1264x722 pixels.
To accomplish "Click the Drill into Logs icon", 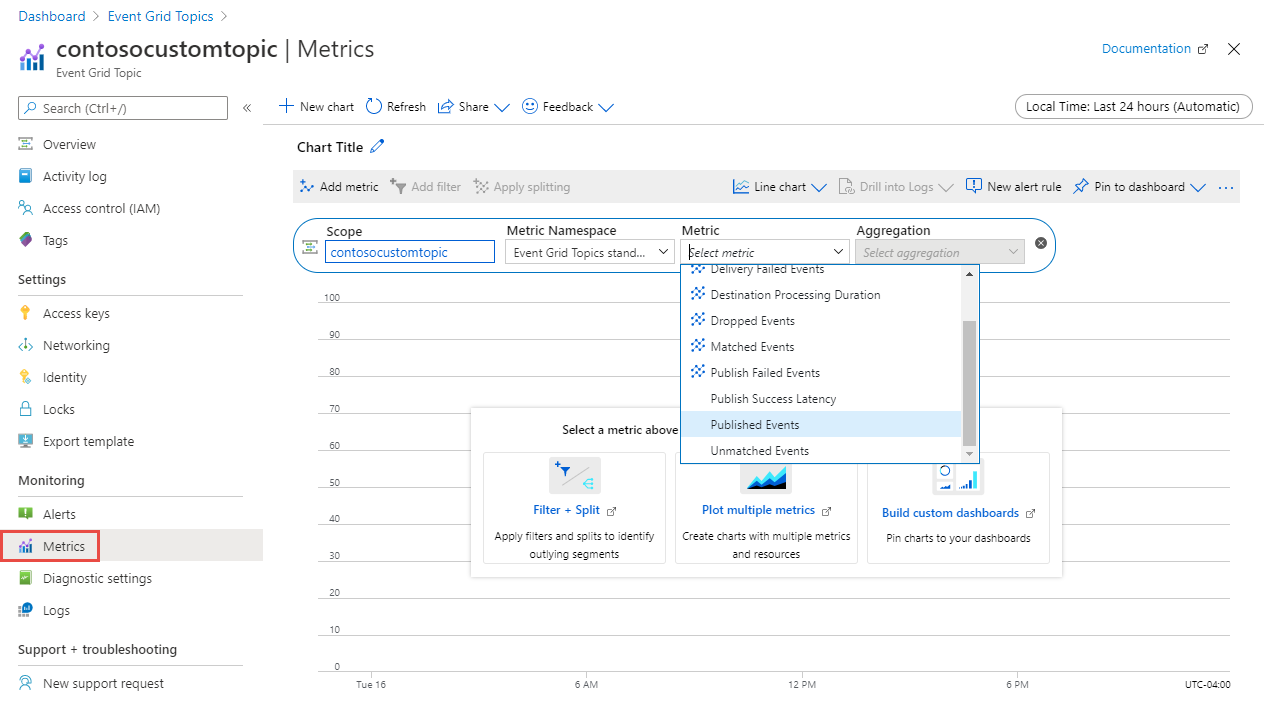I will click(845, 186).
